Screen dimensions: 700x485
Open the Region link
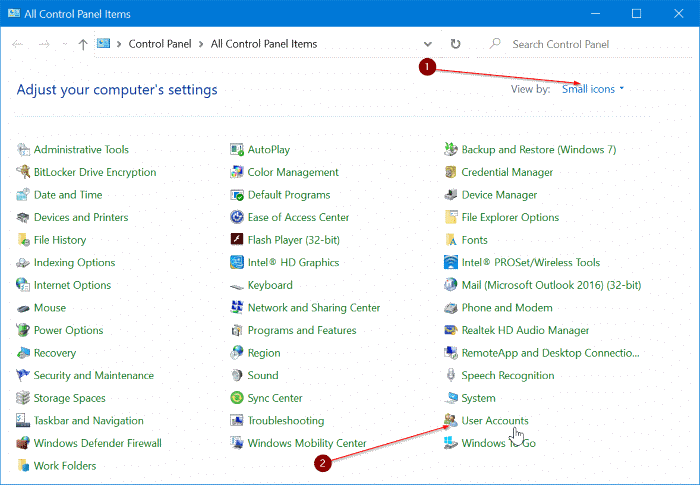coord(264,353)
